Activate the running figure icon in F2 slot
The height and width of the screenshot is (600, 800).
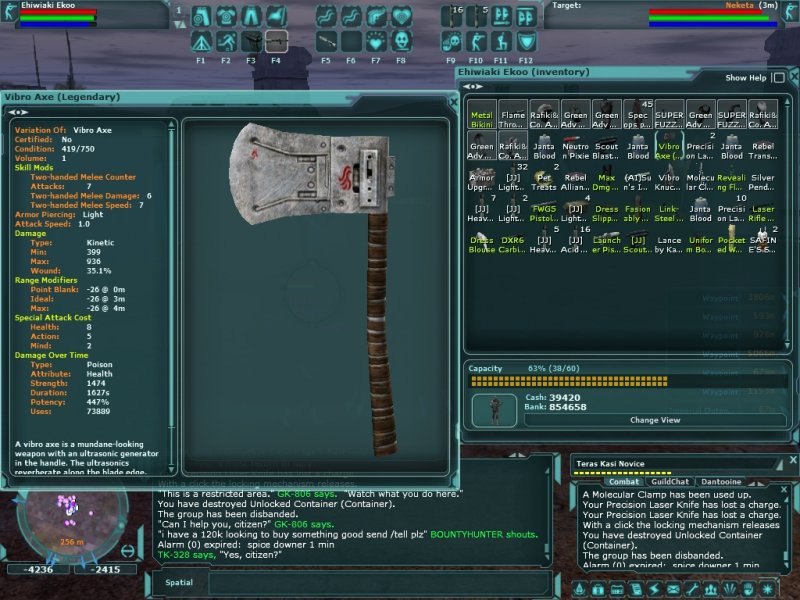click(226, 42)
